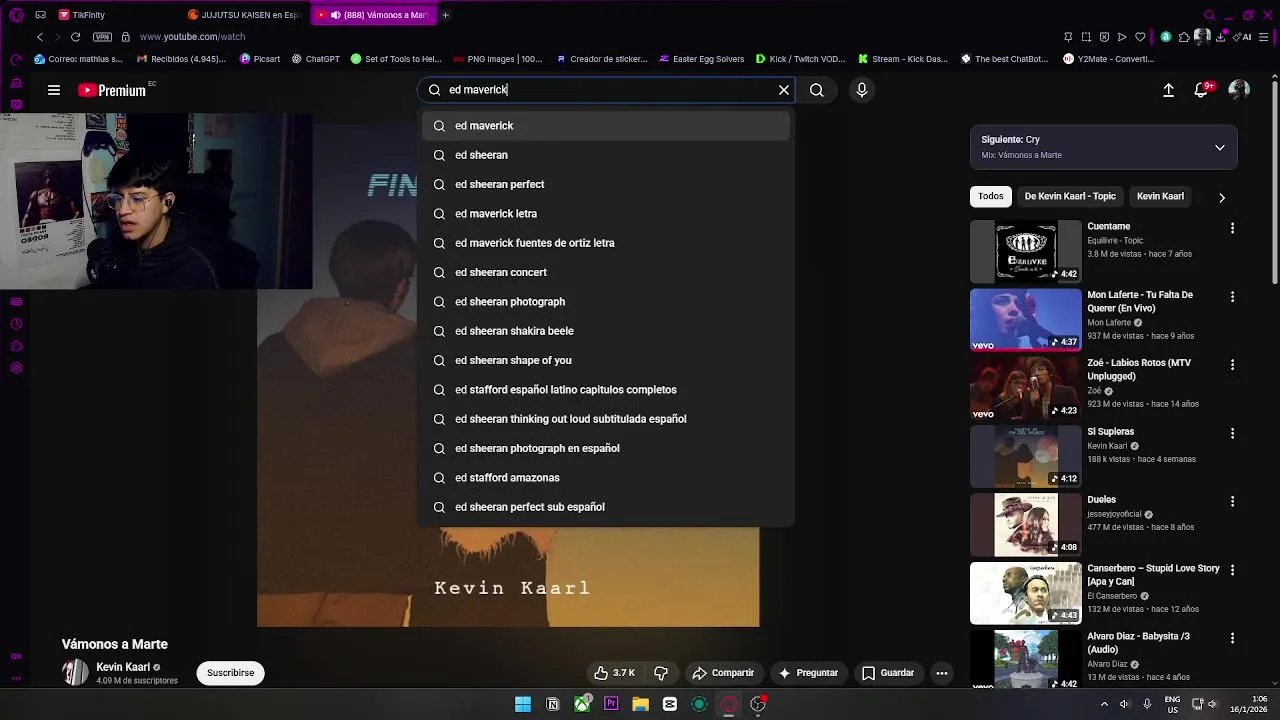Select suggestion "ed sheeran perfect"
This screenshot has height=720, width=1280.
click(606, 184)
